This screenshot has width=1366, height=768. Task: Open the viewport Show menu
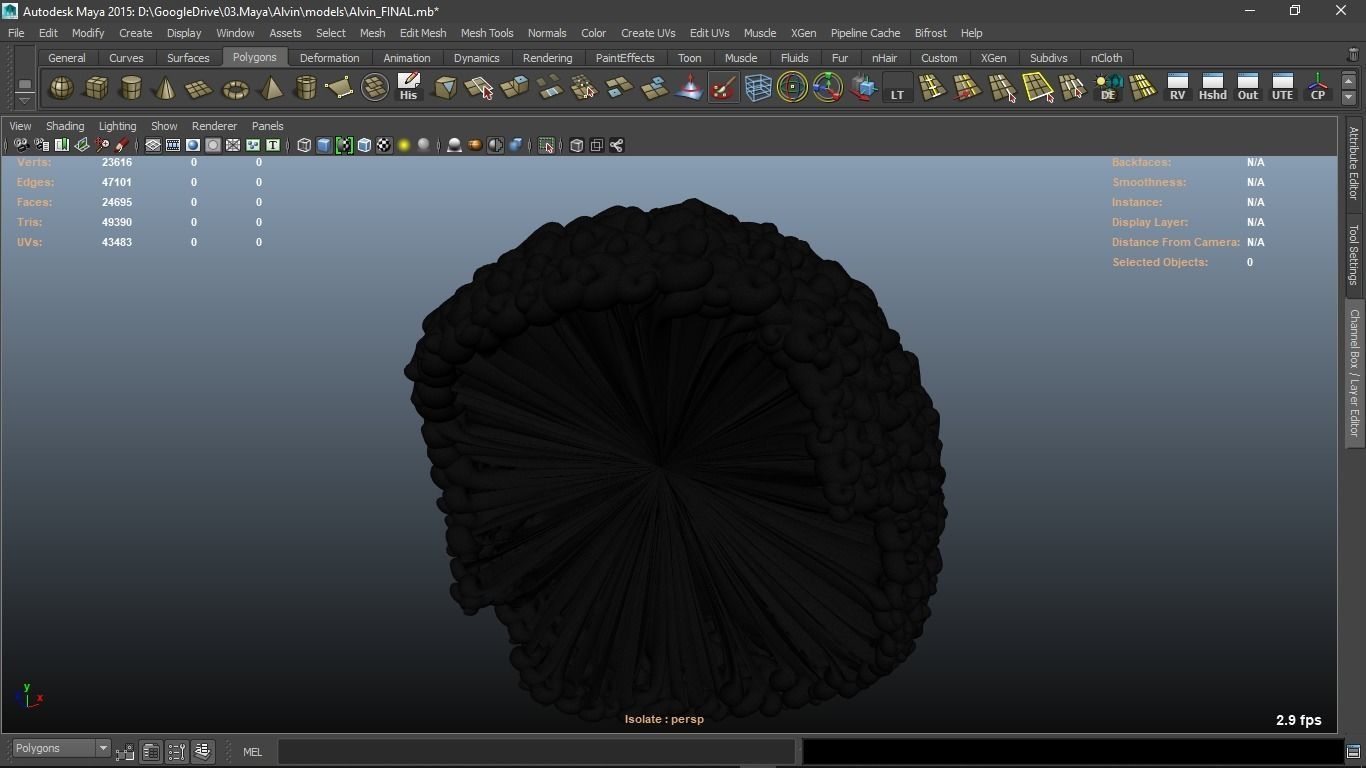(164, 126)
